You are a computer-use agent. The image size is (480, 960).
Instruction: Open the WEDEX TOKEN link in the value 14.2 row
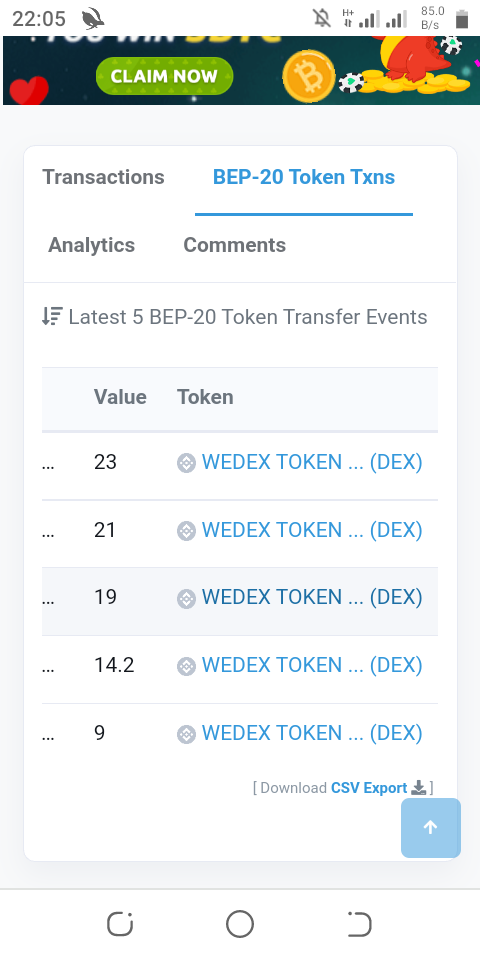(312, 665)
